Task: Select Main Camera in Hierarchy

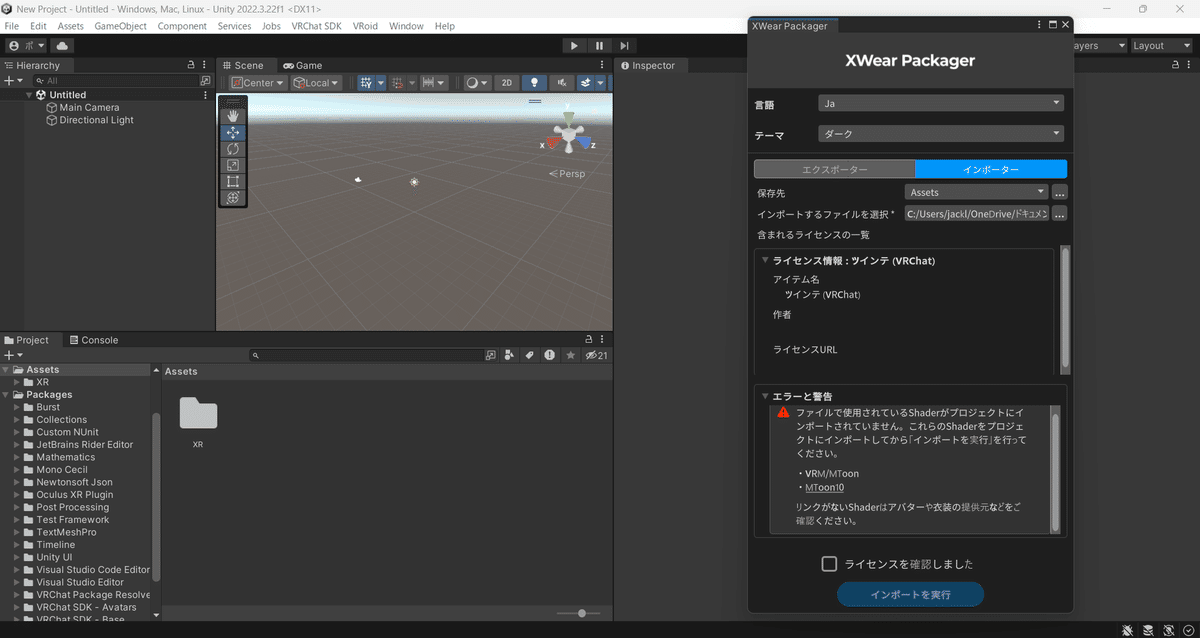Action: pos(89,107)
